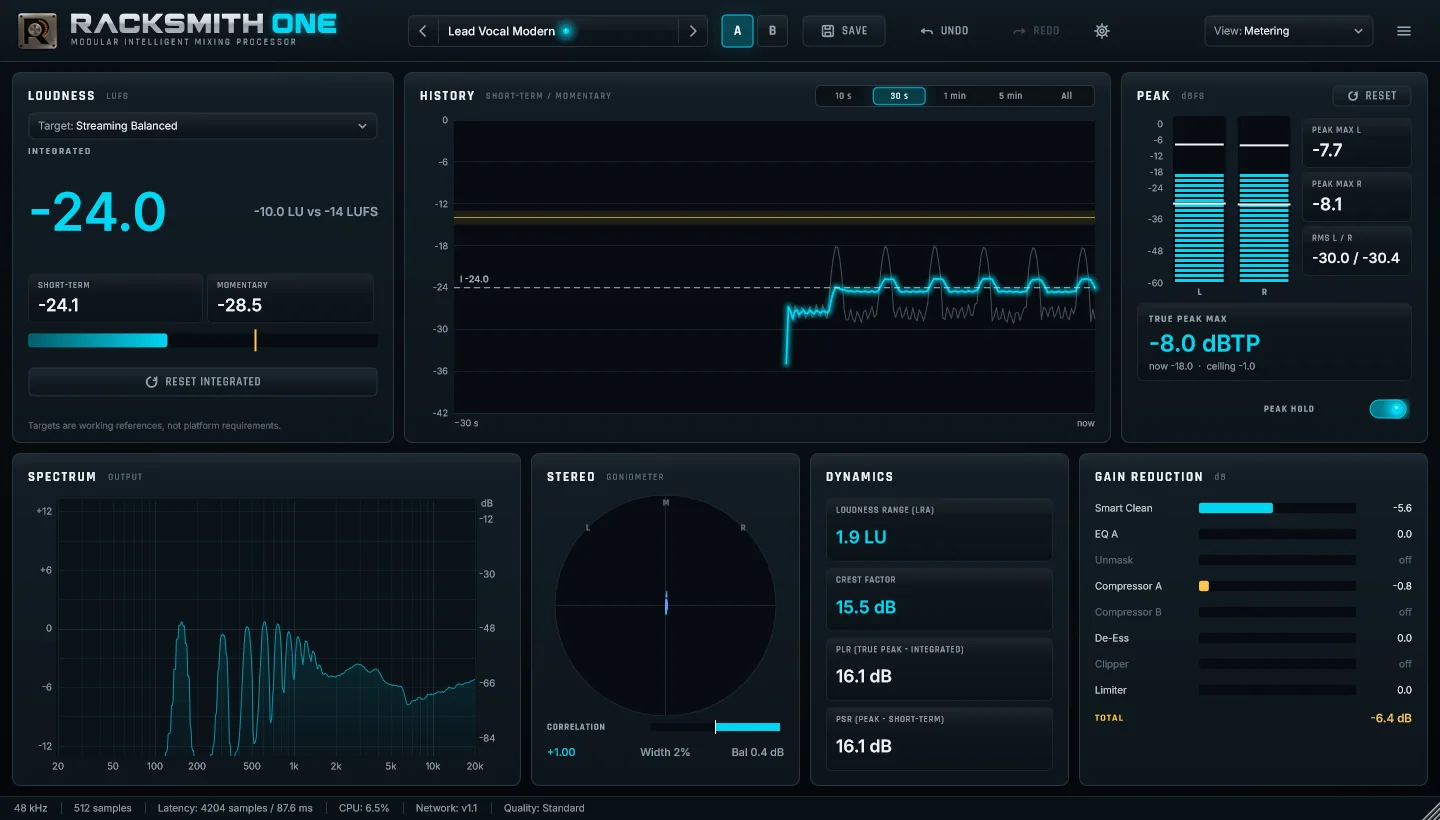Click the Peak Max L -7.7 readout
The height and width of the screenshot is (820, 1440).
pyautogui.click(x=1356, y=143)
